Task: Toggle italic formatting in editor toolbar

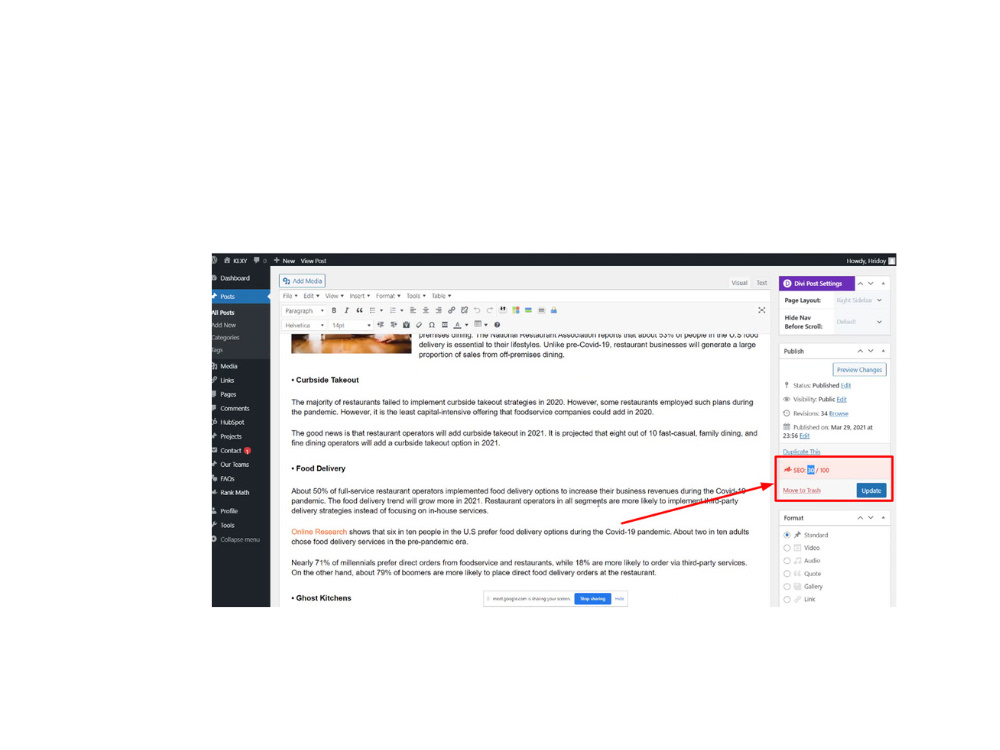Action: 346,311
